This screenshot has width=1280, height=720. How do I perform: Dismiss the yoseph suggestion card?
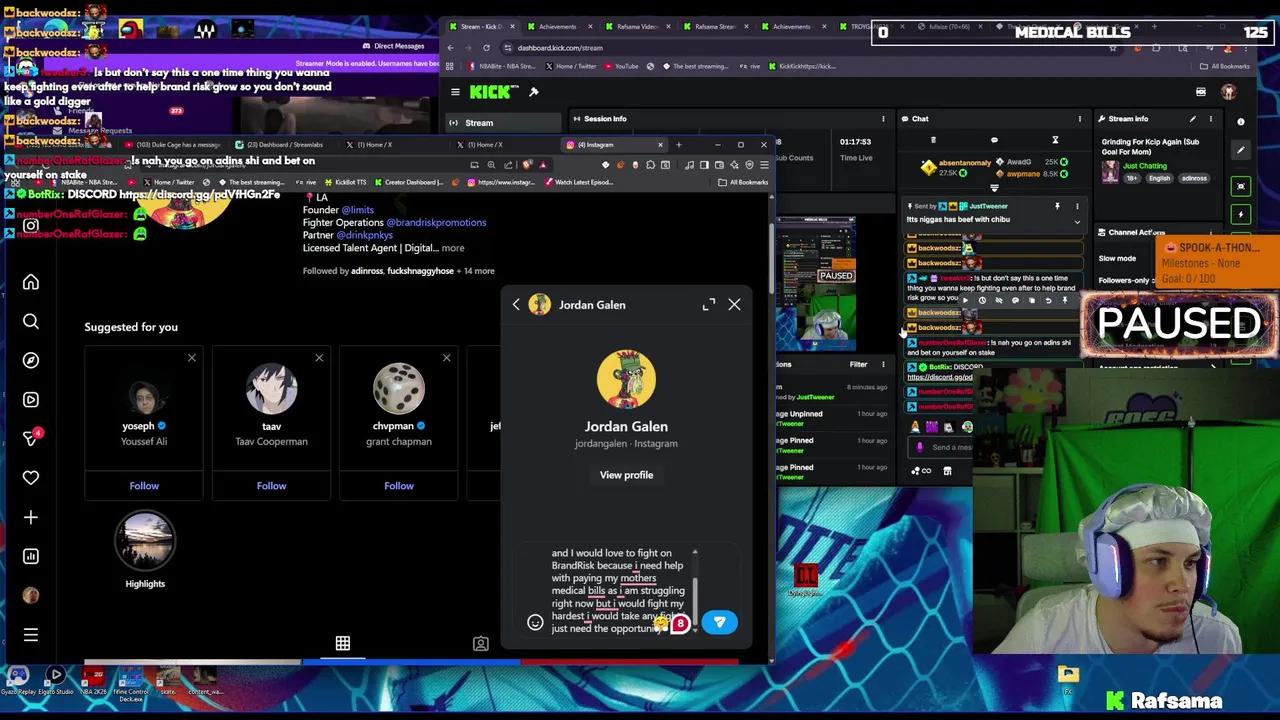point(192,358)
